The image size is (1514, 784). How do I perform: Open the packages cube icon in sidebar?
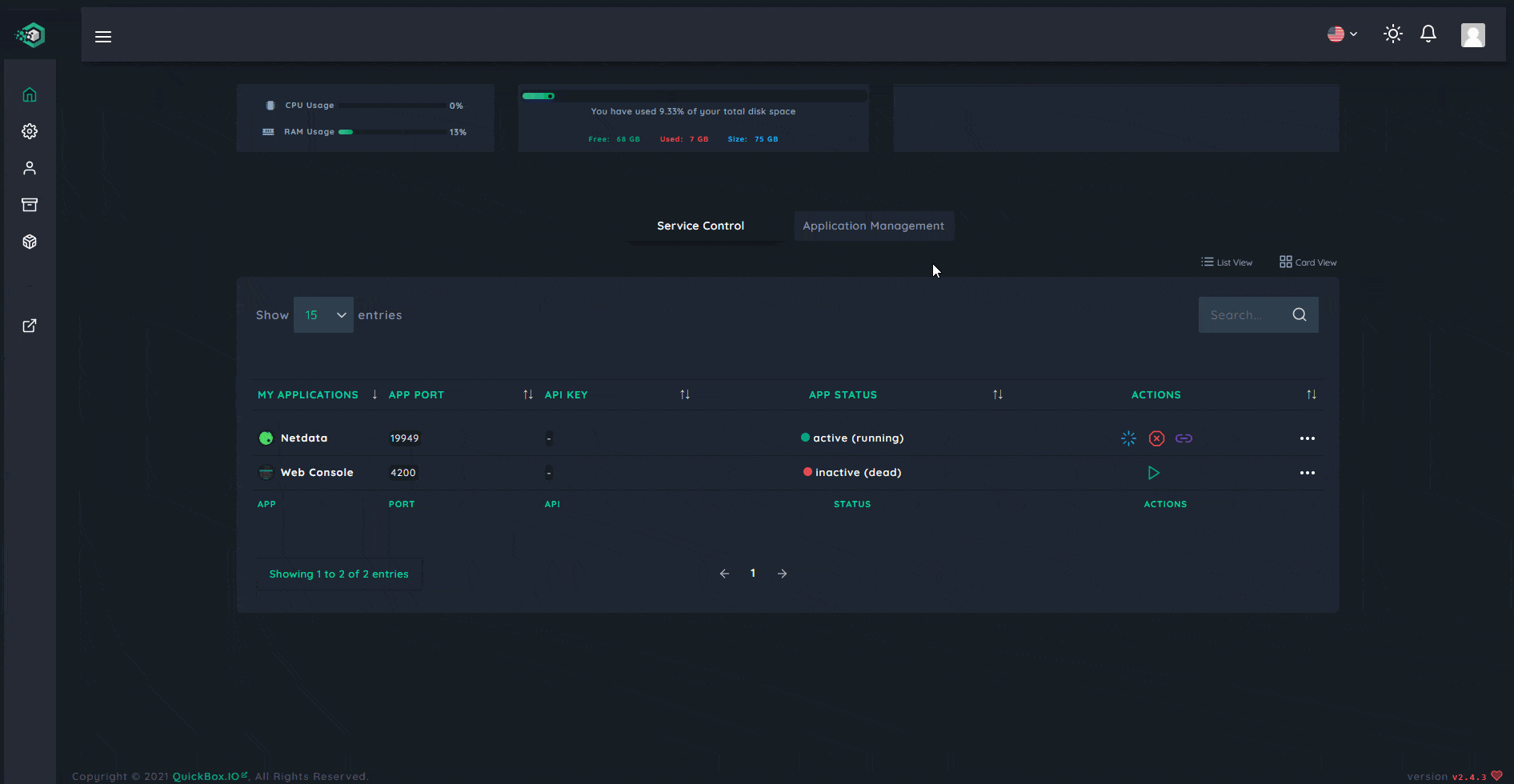tap(30, 241)
